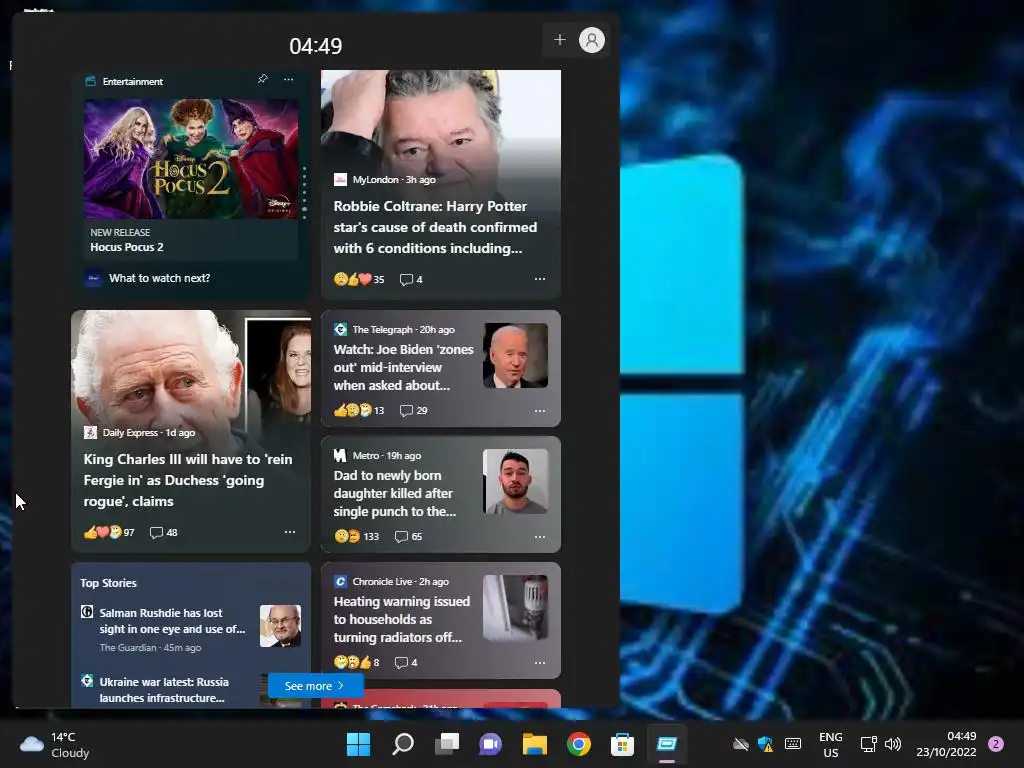1024x768 pixels.
Task: Open more options on the Metro card
Action: click(539, 537)
